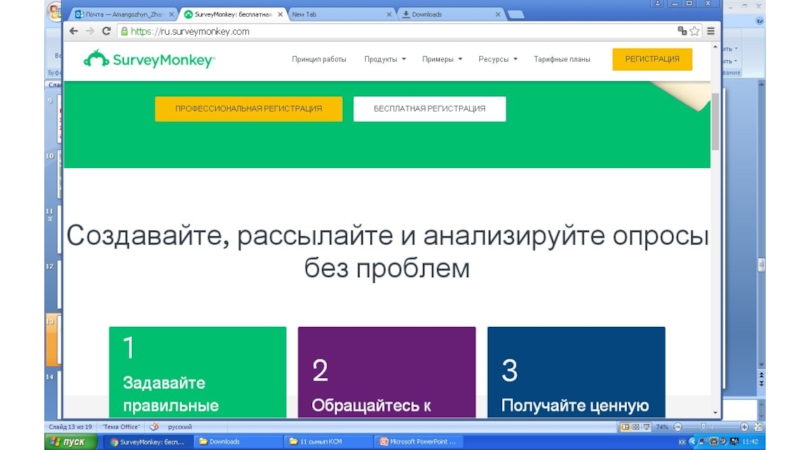Click the 74% zoom level in PowerPoint
The height and width of the screenshot is (450, 800).
[x=662, y=427]
